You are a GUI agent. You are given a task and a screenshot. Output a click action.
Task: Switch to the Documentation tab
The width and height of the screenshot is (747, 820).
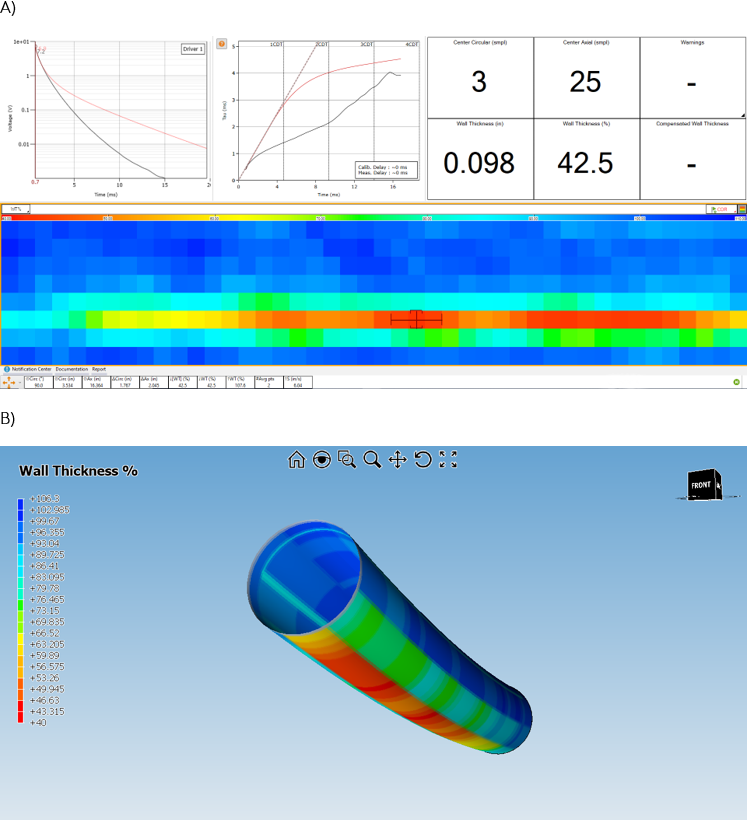click(x=73, y=369)
